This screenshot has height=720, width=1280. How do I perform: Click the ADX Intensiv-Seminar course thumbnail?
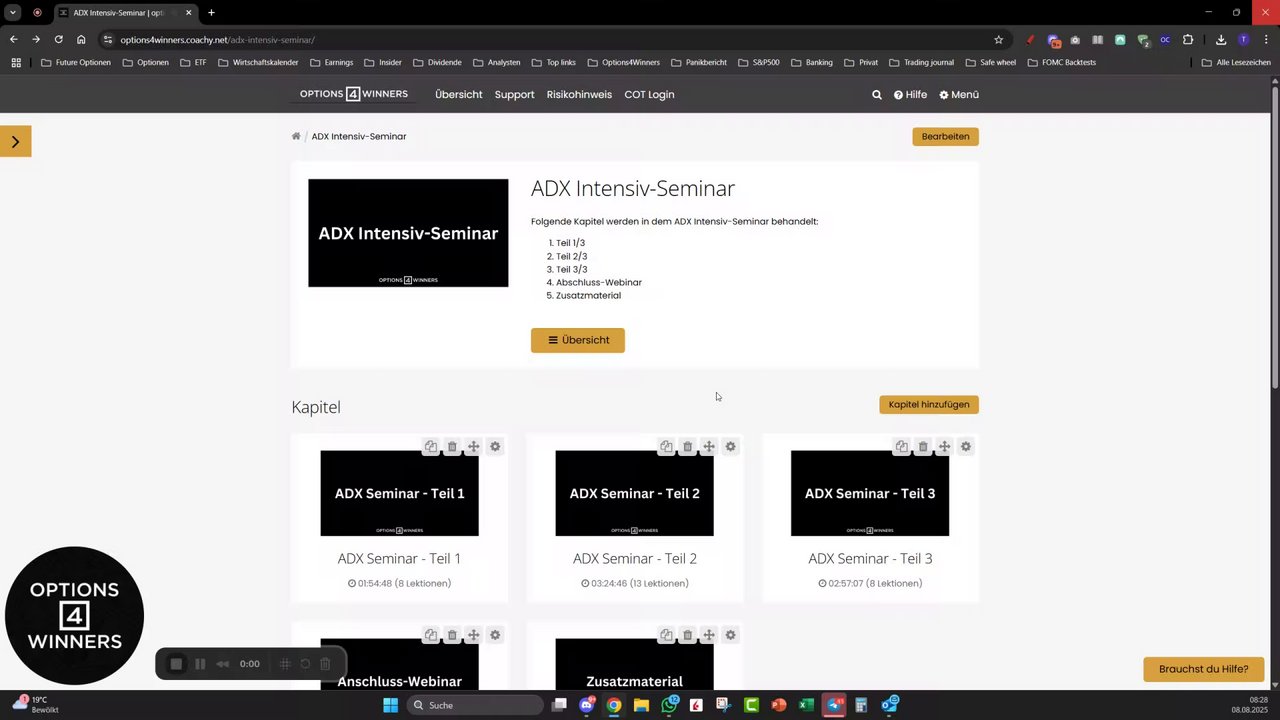tap(408, 233)
